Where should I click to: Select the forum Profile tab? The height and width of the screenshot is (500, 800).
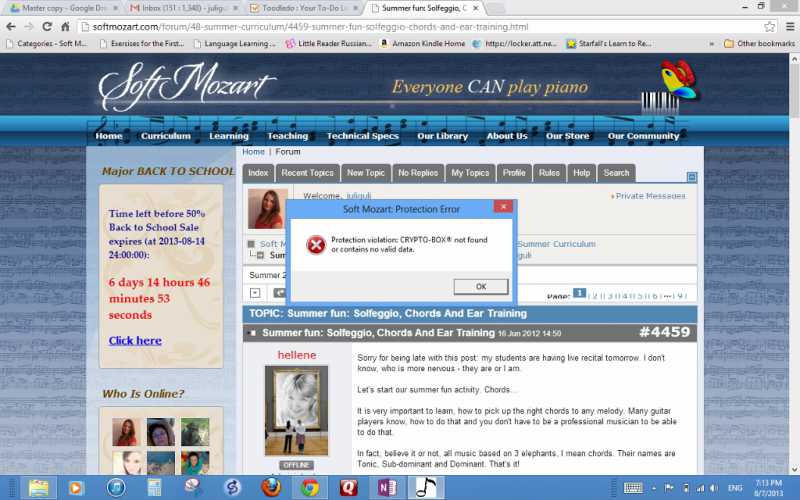(514, 173)
